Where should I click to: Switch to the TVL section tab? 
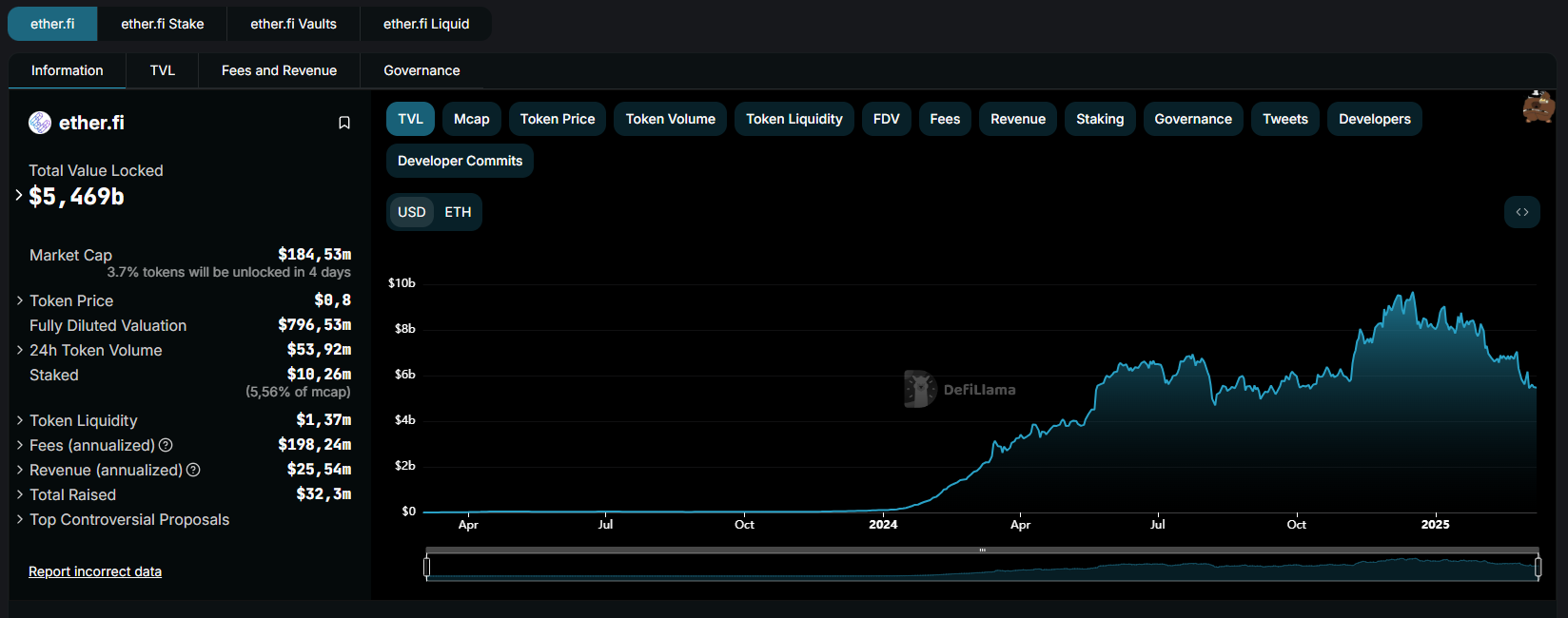(x=163, y=70)
